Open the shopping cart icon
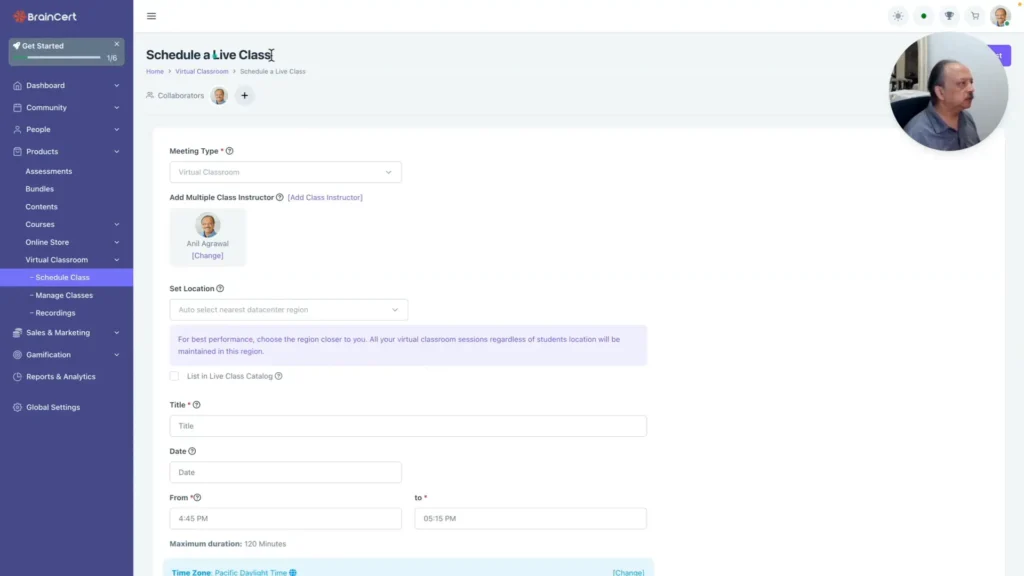Viewport: 1024px width, 576px height. point(974,16)
